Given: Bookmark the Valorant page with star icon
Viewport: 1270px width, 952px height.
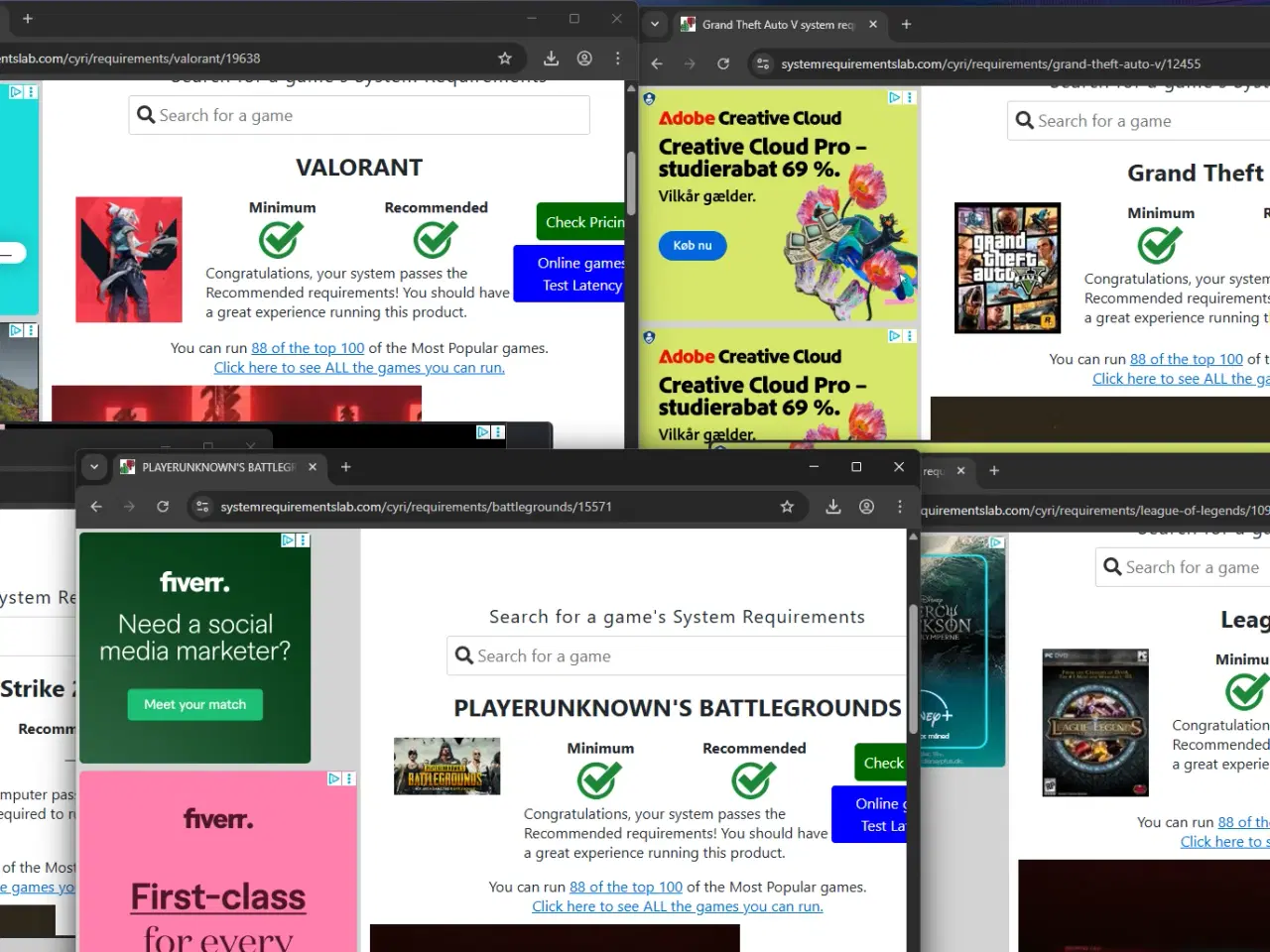Looking at the screenshot, I should [505, 59].
